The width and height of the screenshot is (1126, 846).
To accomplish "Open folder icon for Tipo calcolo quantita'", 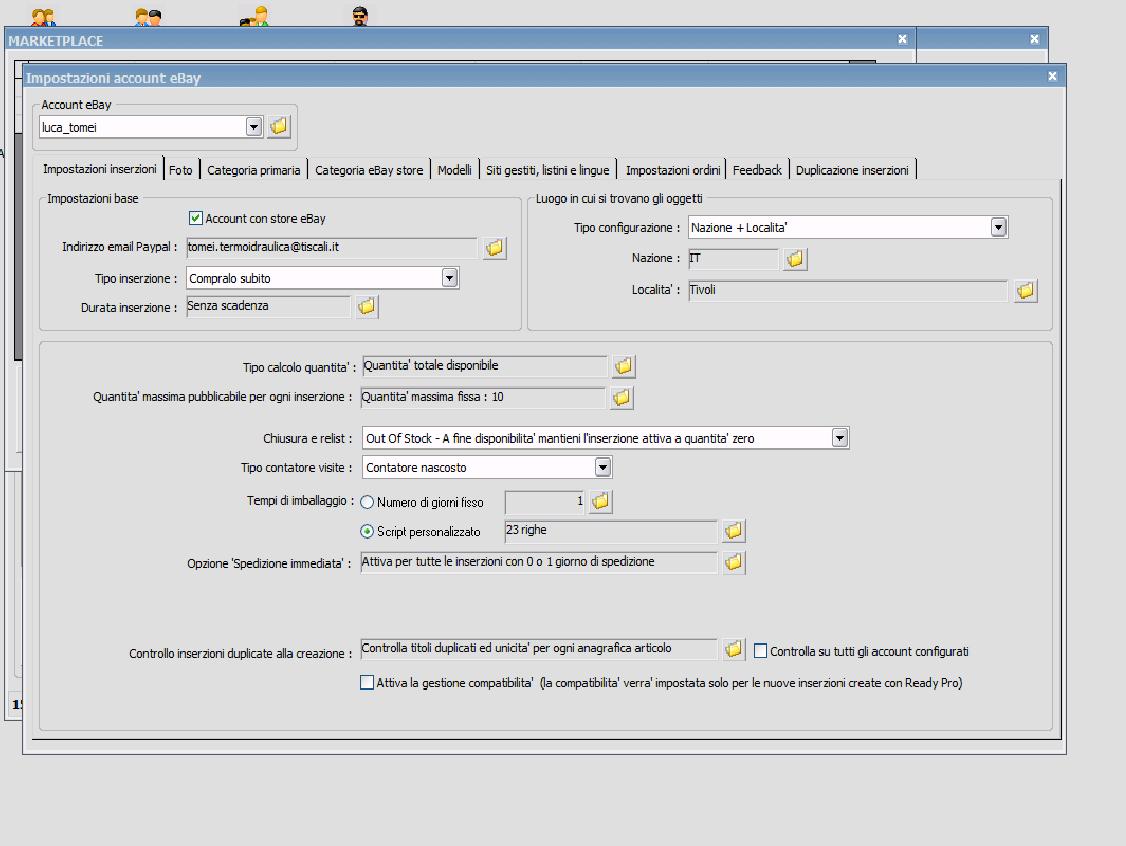I will pos(623,366).
